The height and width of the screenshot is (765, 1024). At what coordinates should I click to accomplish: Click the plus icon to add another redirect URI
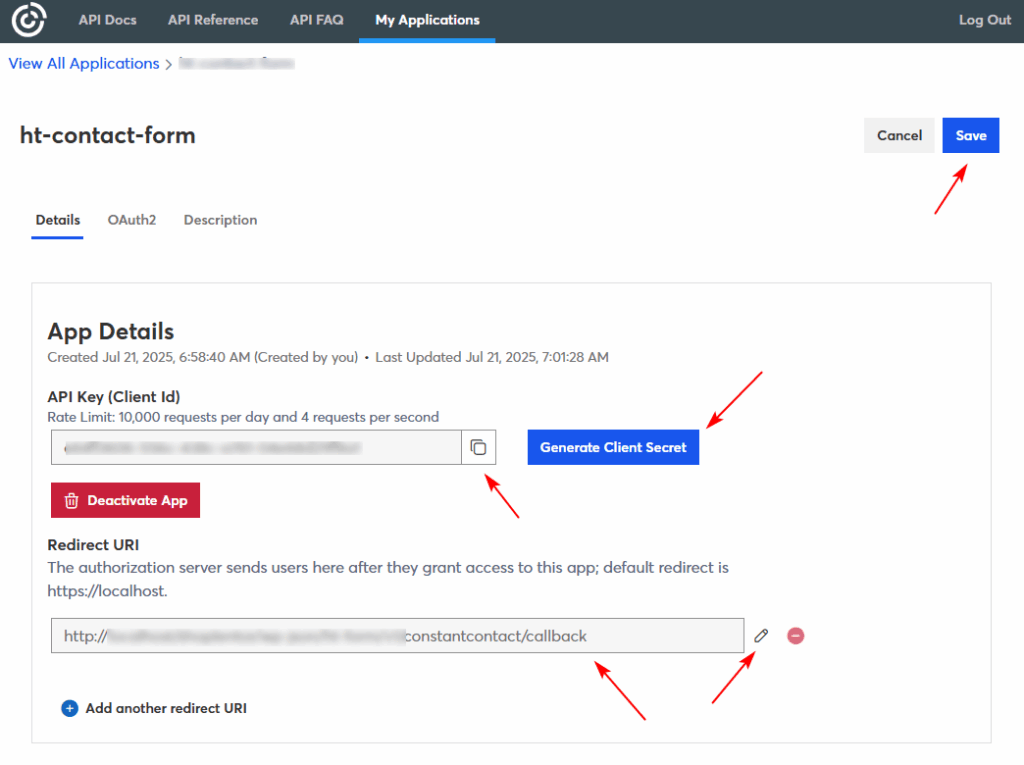click(70, 708)
